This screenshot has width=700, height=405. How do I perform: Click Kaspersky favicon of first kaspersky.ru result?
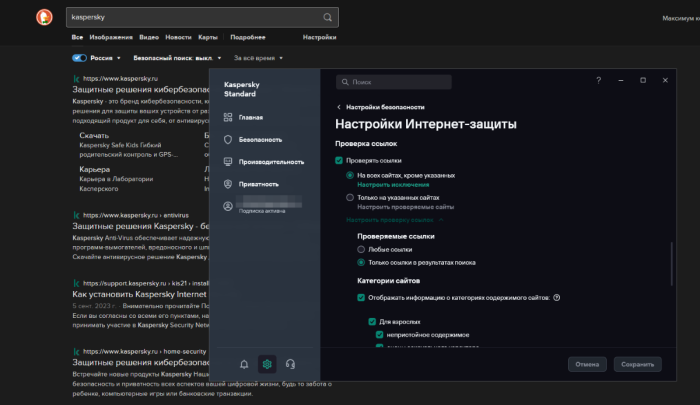pyautogui.click(x=76, y=79)
